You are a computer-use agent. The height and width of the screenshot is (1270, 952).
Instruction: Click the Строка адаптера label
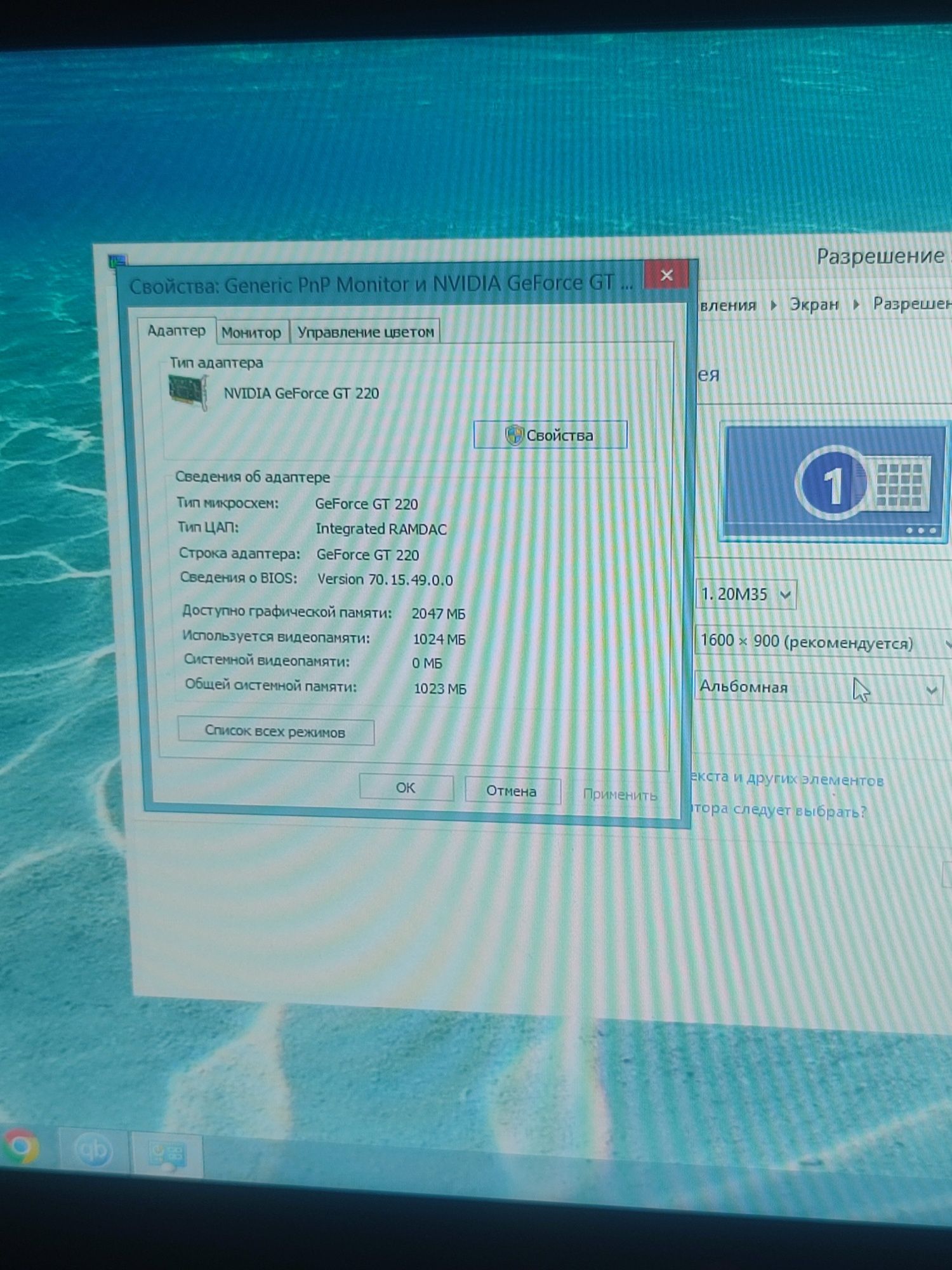click(239, 554)
